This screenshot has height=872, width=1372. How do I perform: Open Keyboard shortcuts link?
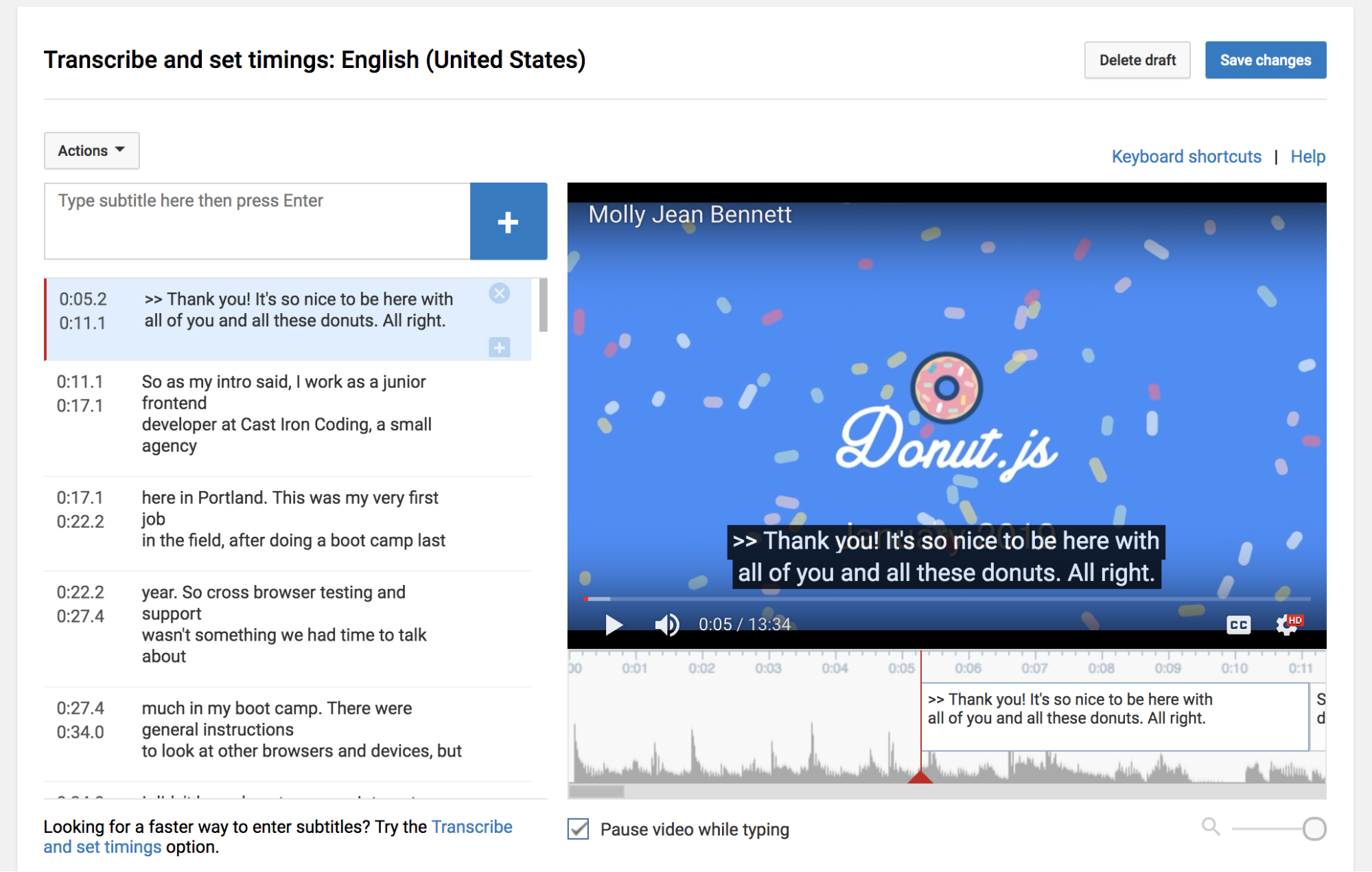coord(1186,157)
